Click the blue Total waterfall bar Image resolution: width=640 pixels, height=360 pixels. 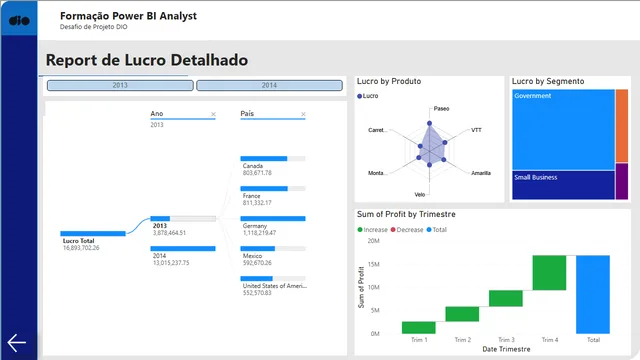pos(593,294)
